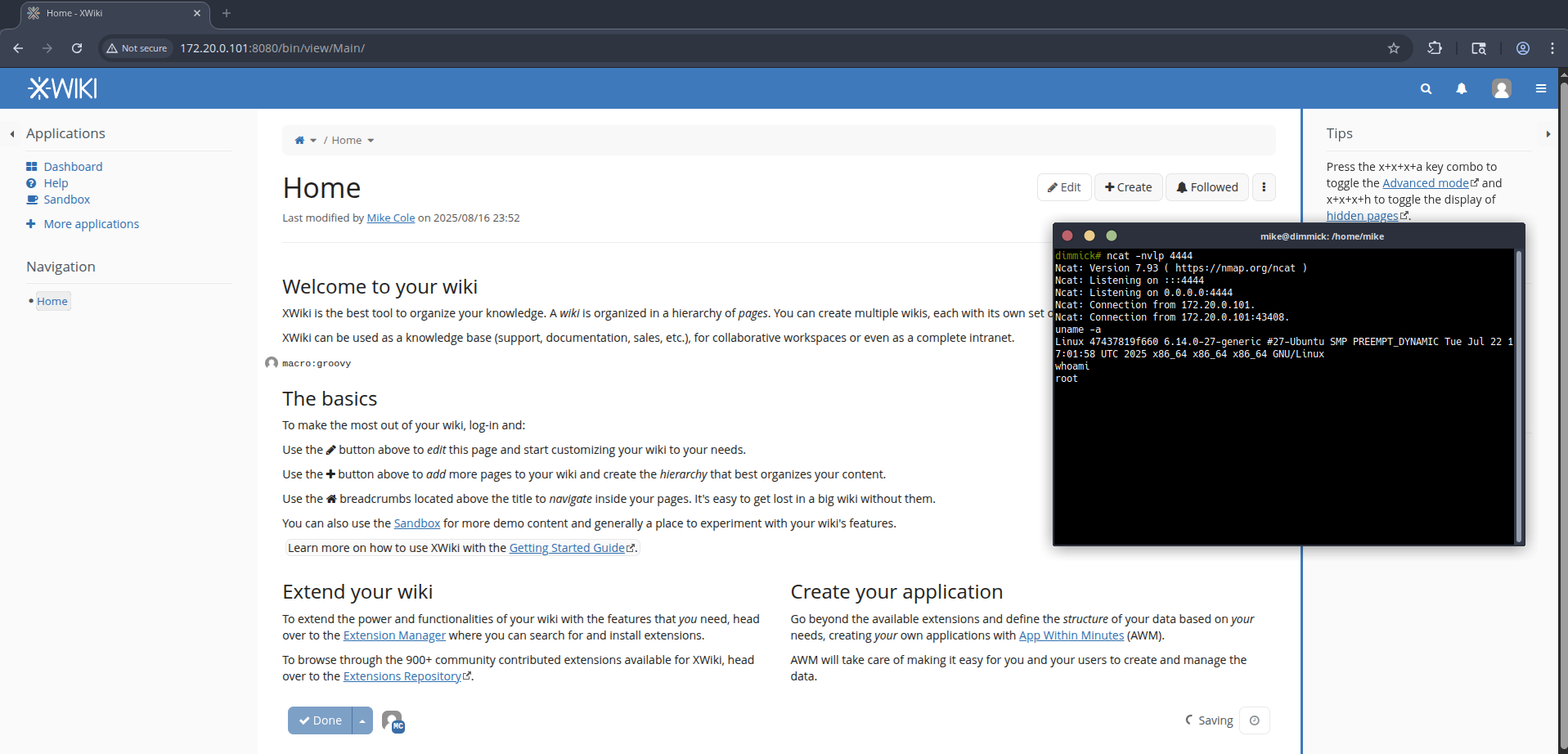
Task: Open the user avatar menu in the header
Action: coord(1501,89)
